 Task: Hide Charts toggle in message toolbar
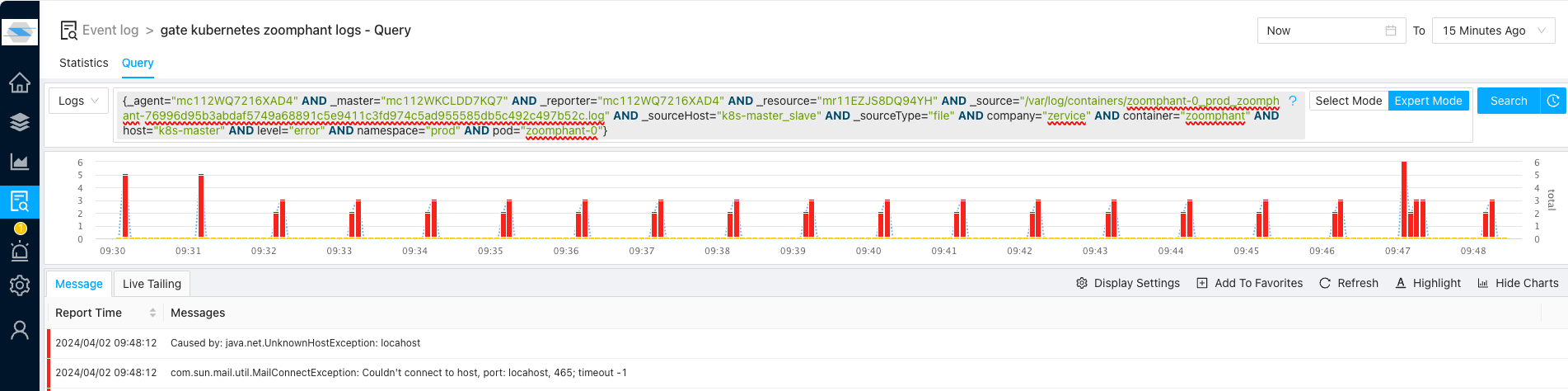pos(1518,283)
